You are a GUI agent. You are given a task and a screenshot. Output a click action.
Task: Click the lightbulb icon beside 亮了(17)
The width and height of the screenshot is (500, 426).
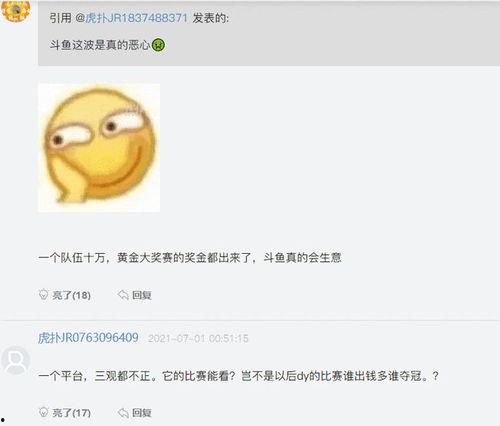tap(43, 412)
